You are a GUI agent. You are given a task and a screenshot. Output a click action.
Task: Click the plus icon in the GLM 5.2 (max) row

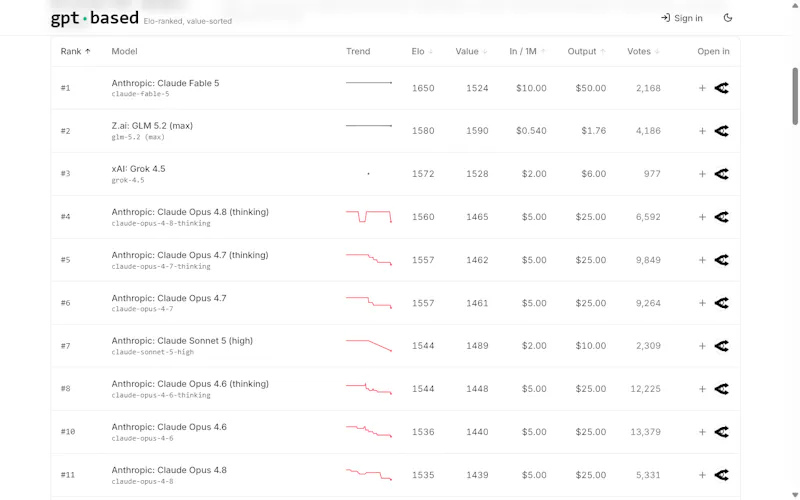click(x=702, y=131)
